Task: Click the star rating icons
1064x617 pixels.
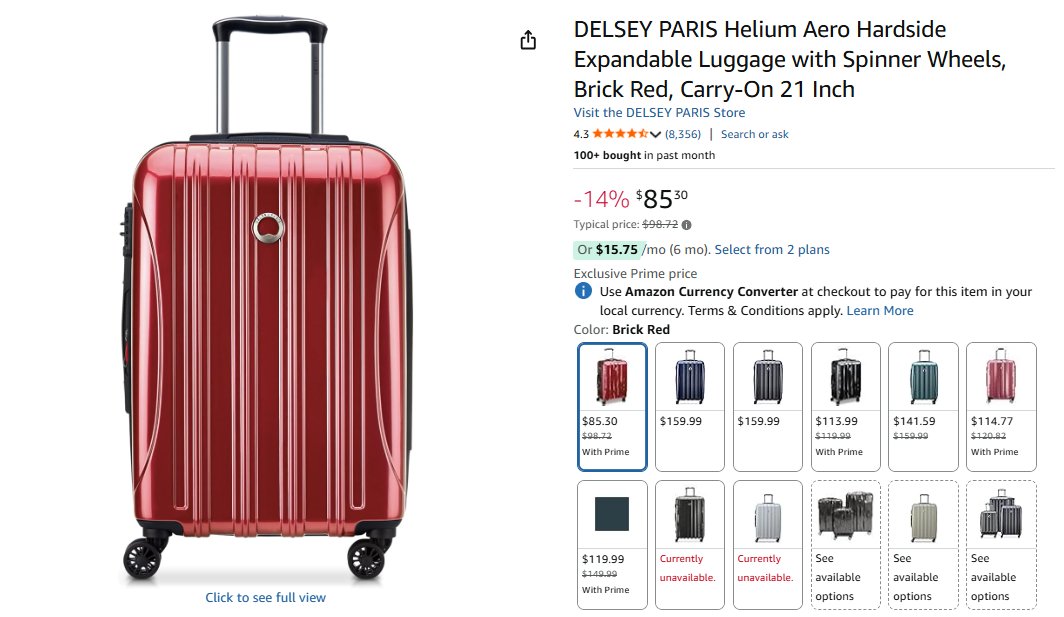Action: pos(620,134)
